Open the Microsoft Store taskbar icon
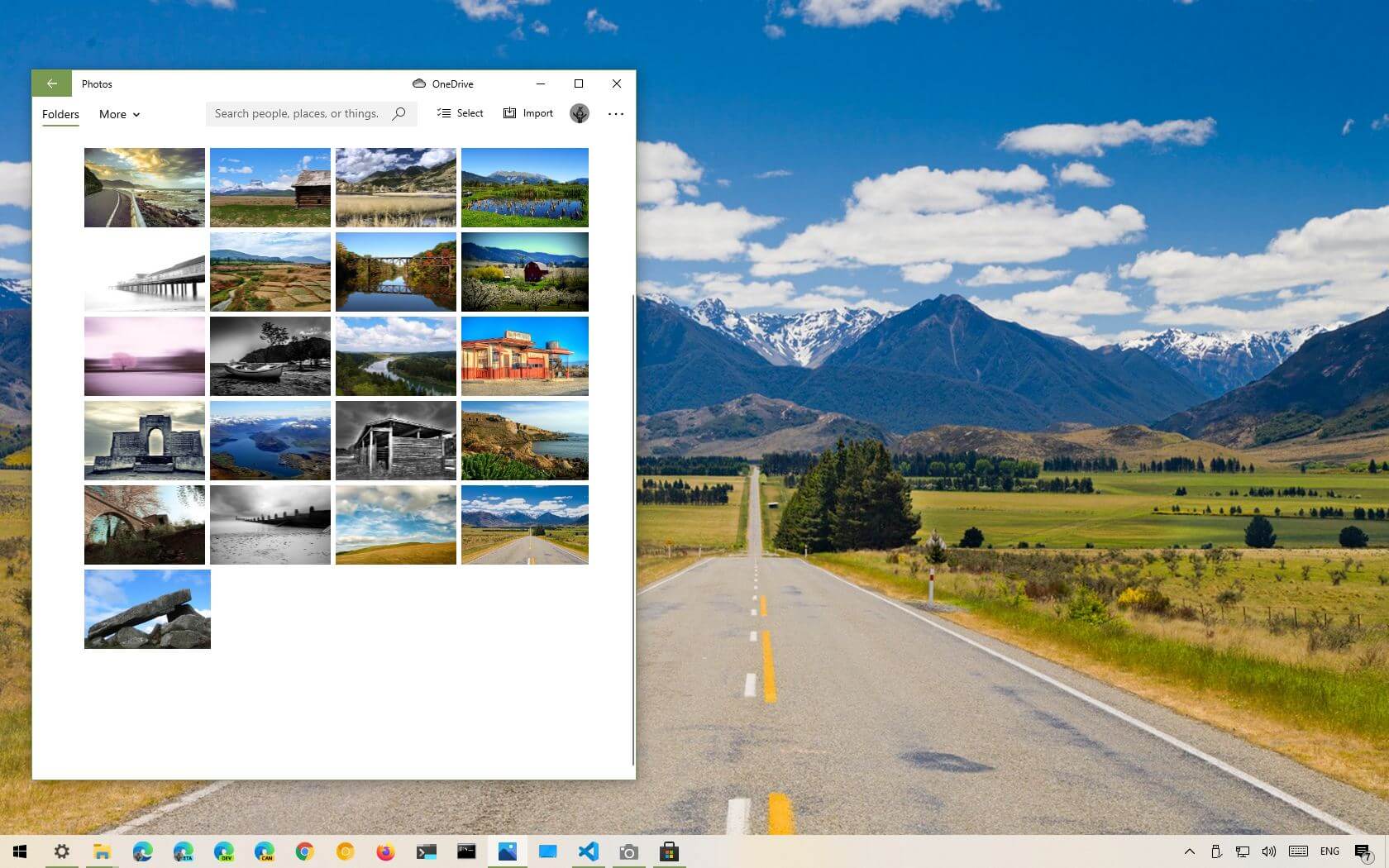The width and height of the screenshot is (1389, 868). coord(669,851)
